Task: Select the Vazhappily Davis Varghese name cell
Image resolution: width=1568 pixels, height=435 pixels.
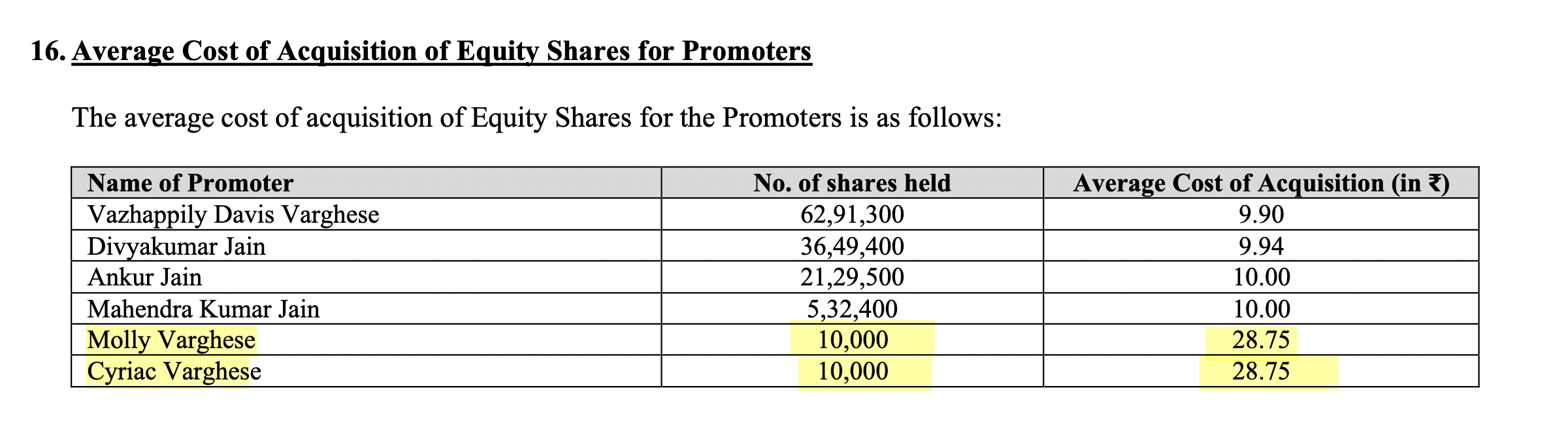Action: click(x=233, y=215)
